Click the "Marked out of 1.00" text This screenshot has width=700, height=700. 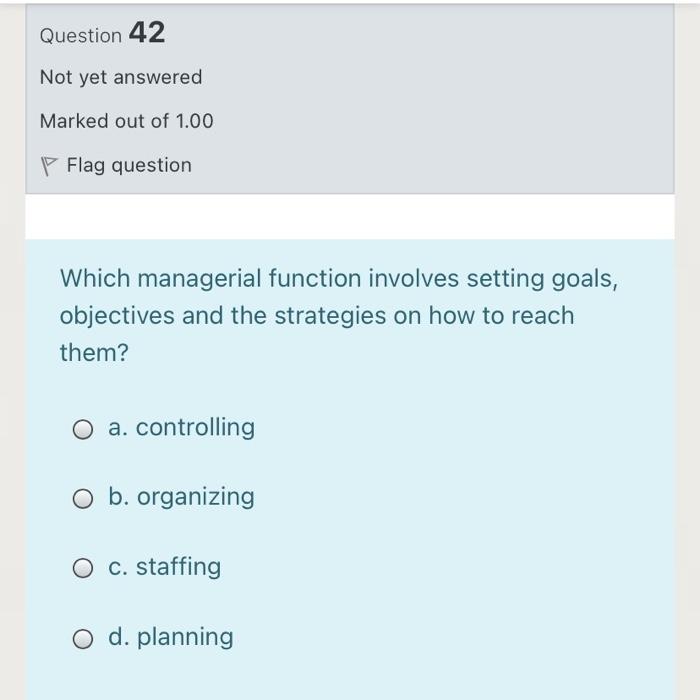tap(127, 121)
